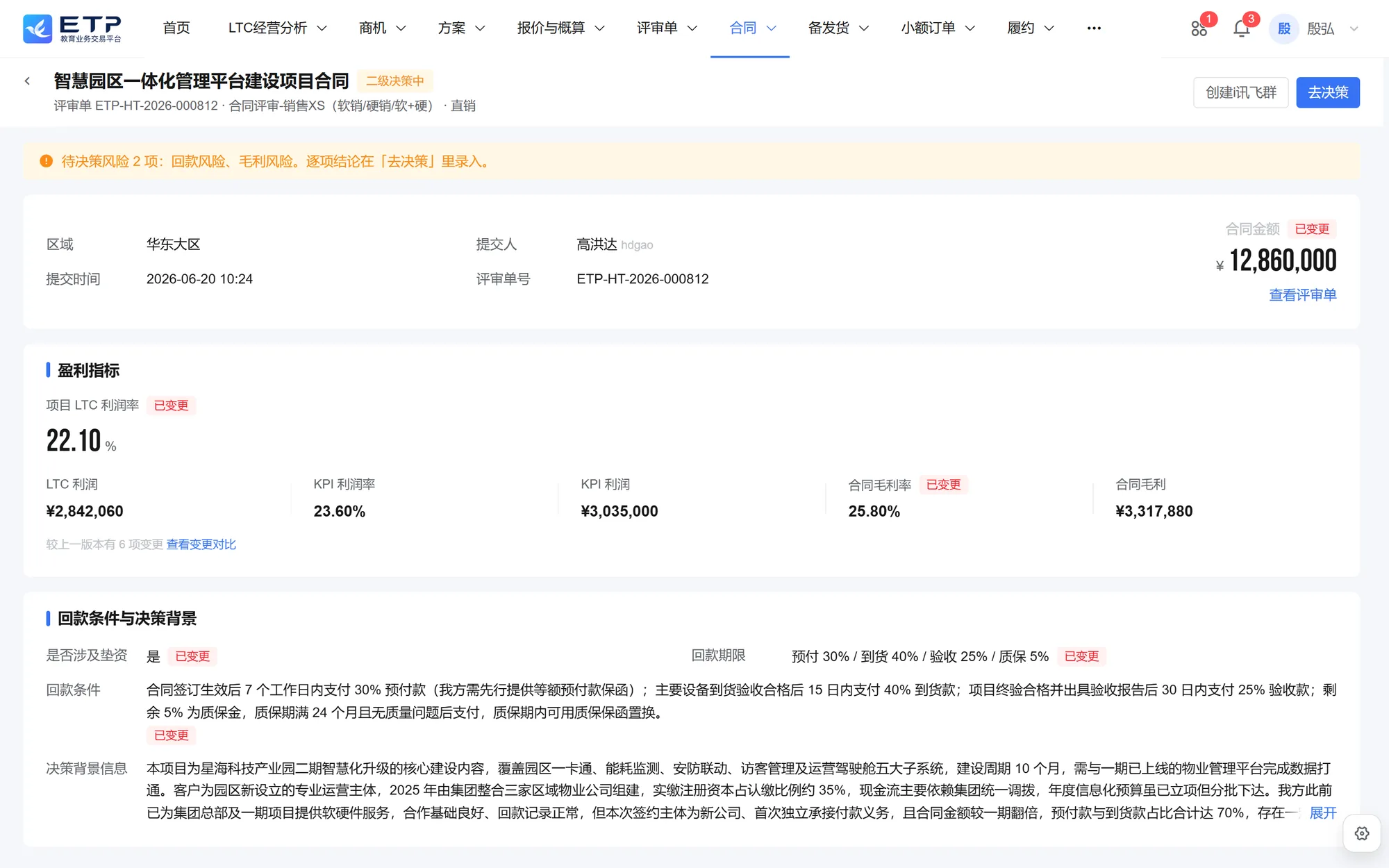The height and width of the screenshot is (868, 1389).
Task: Click the orange warning icon in the alert banner
Action: [x=47, y=161]
